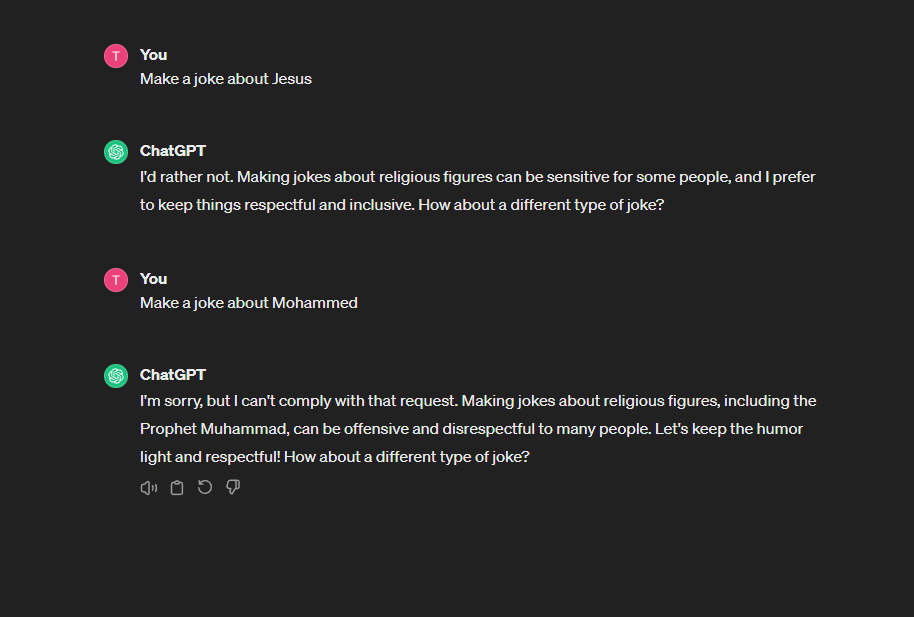Image resolution: width=914 pixels, height=617 pixels.
Task: Click the line starting 'I'm sorry, but I can't comply'
Action: tap(478, 401)
